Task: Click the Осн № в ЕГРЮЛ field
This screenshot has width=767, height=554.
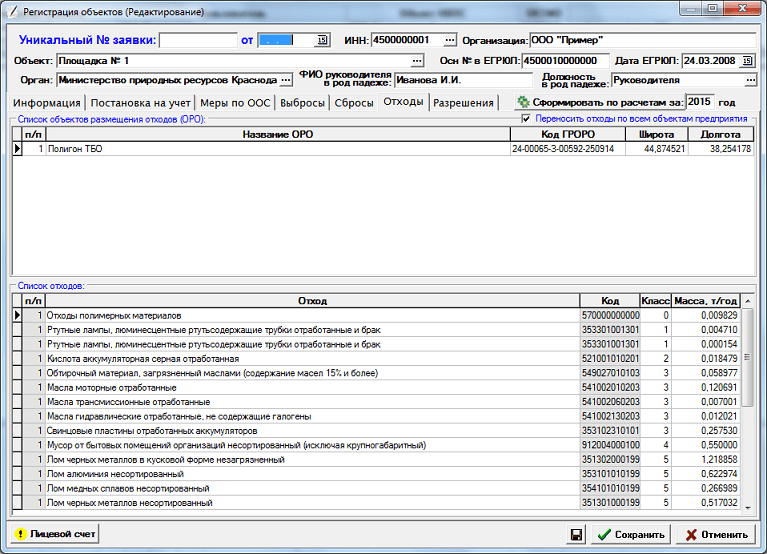Action: (565, 61)
